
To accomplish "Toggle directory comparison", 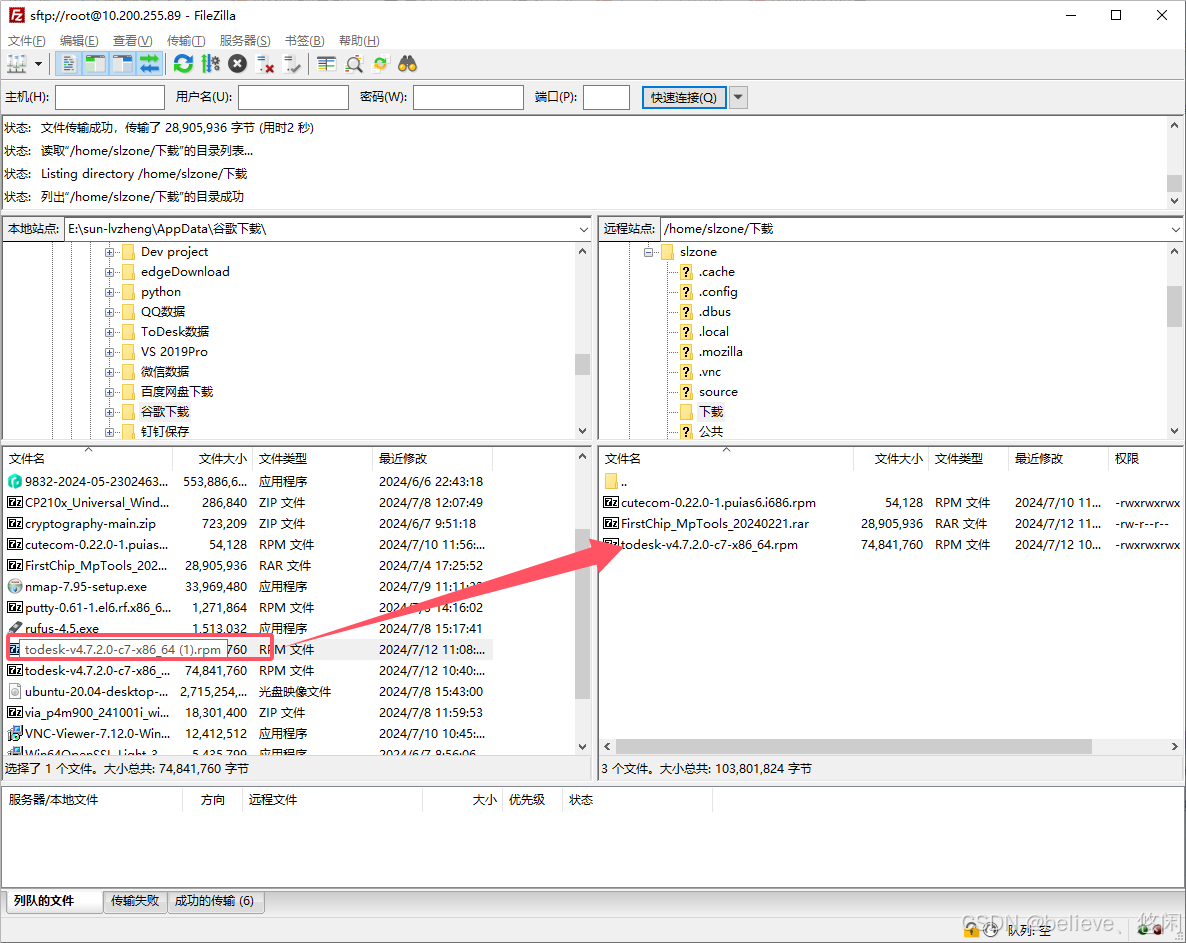I will pyautogui.click(x=353, y=64).
